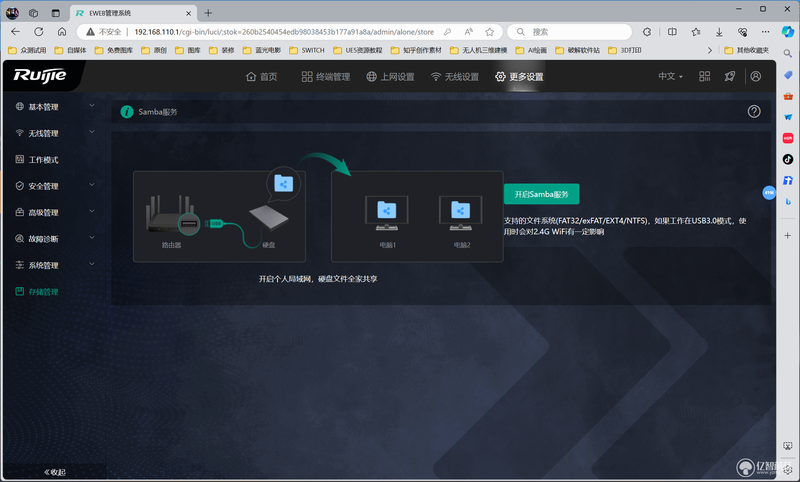Click the Samba服务 info icon
800x482 pixels.
127,112
